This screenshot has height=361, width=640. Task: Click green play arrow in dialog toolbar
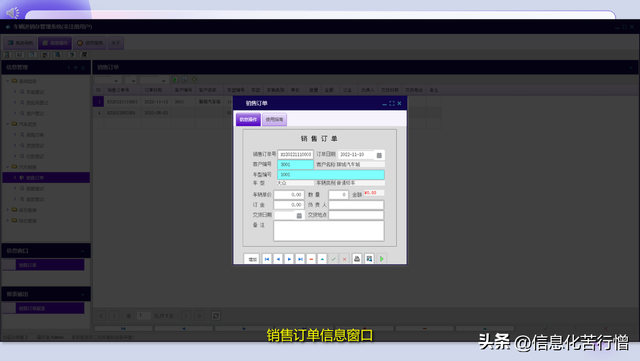(x=382, y=259)
